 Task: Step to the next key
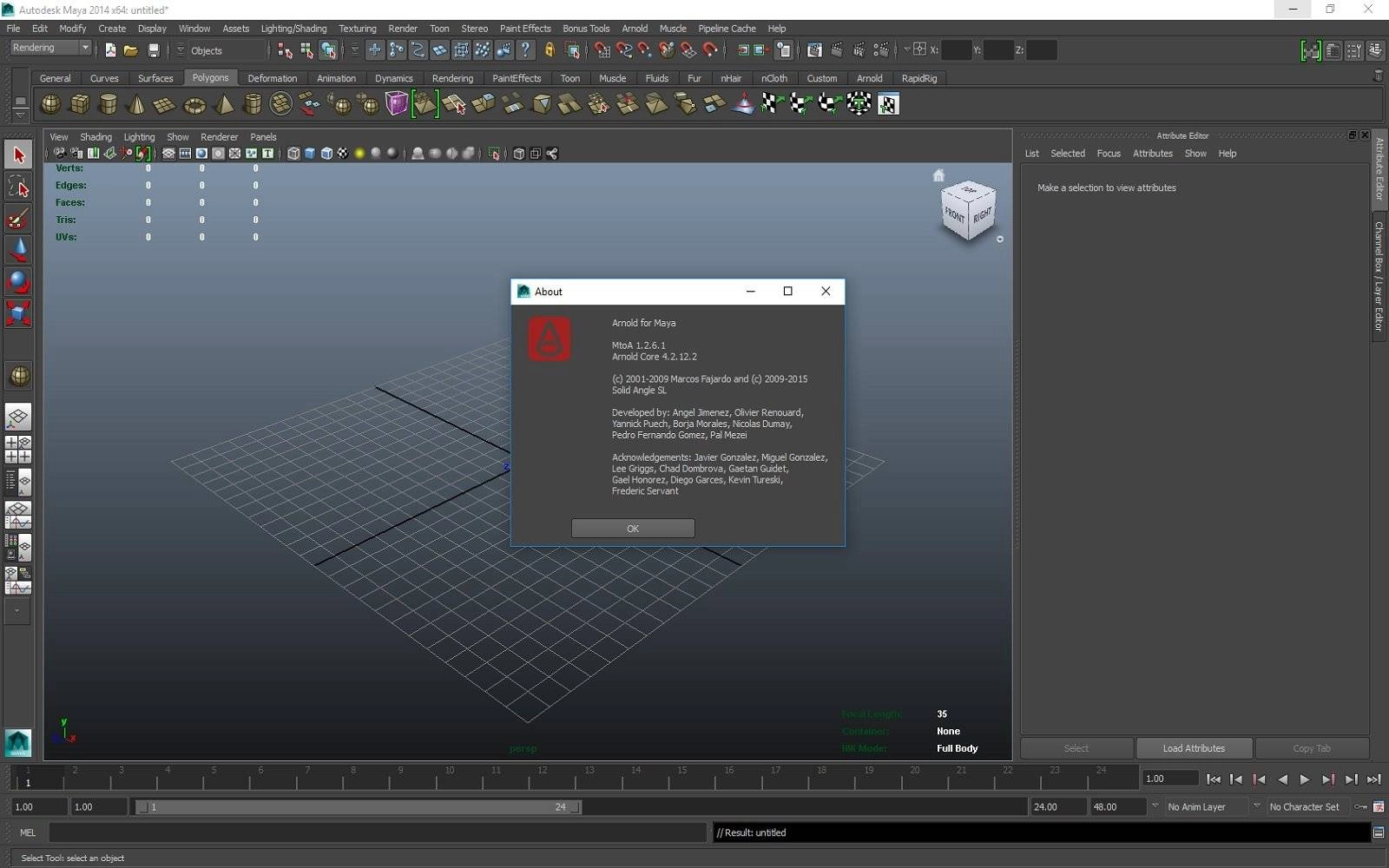click(1328, 779)
